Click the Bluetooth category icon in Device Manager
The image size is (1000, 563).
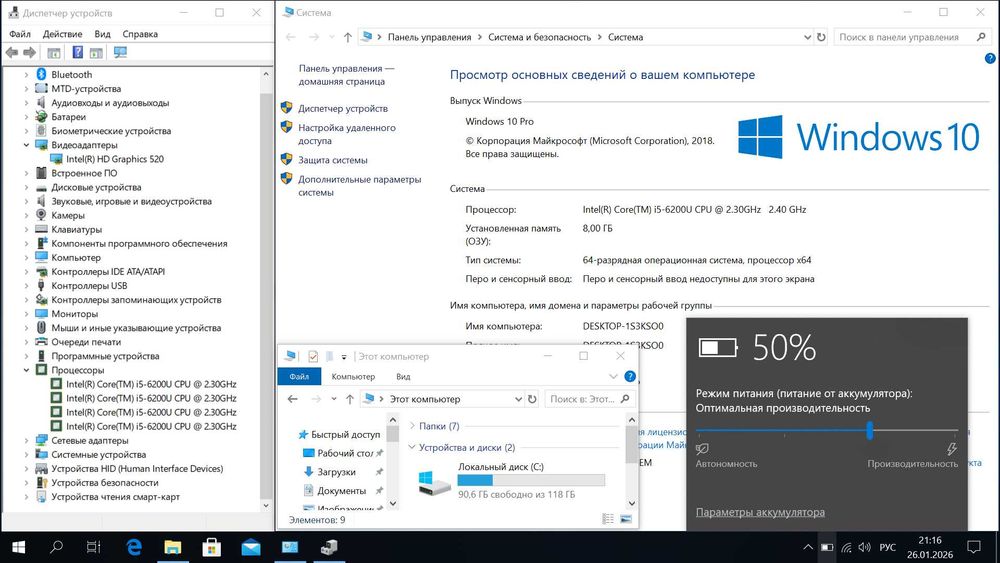coord(41,75)
